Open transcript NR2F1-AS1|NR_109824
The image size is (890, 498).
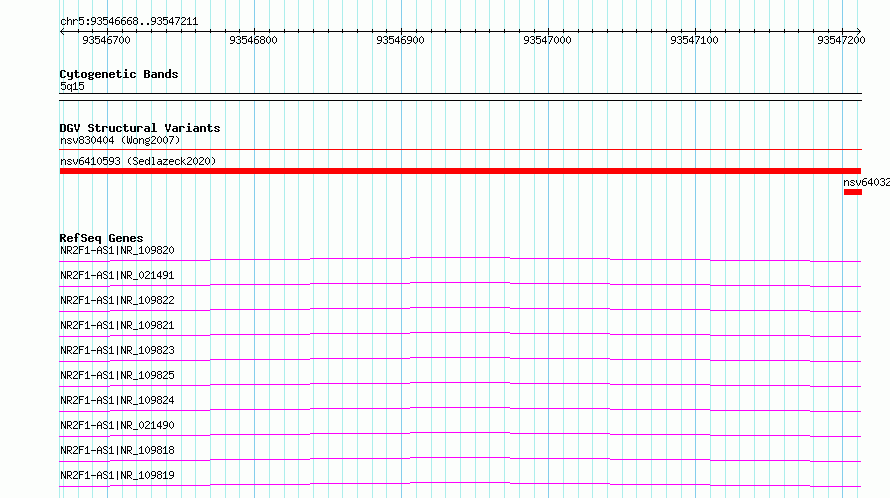[117, 400]
